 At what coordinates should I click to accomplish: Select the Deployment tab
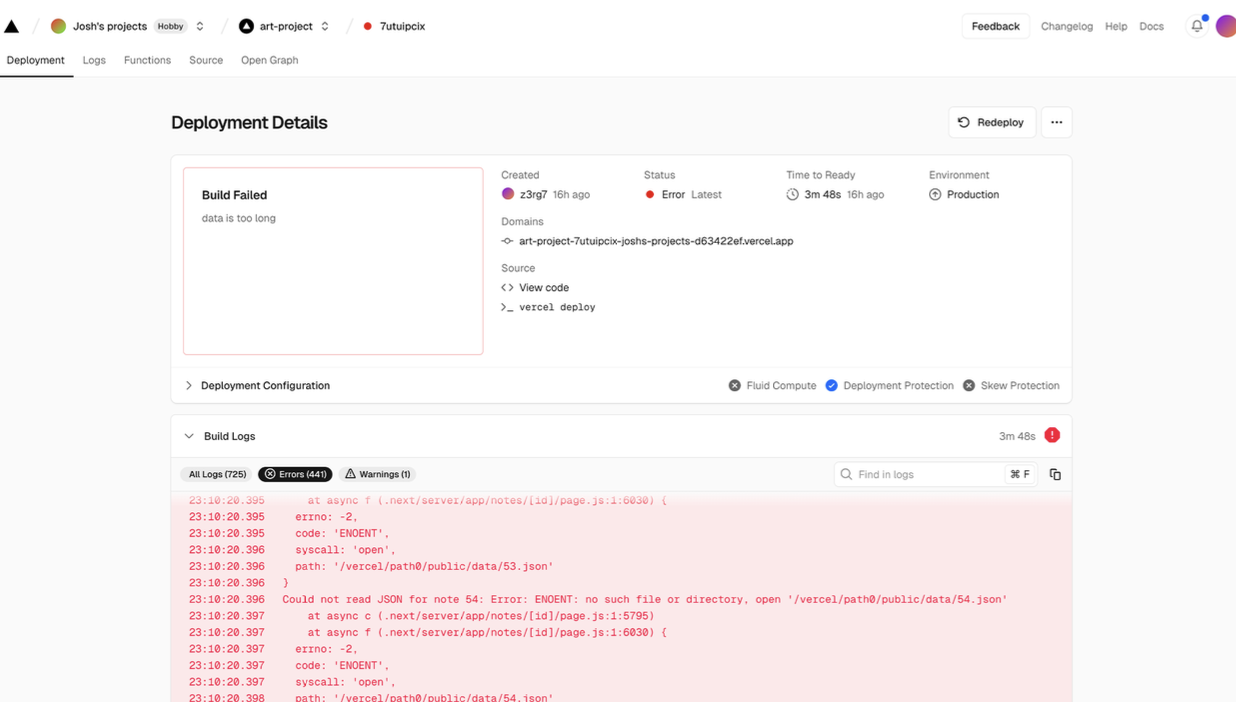(x=35, y=60)
